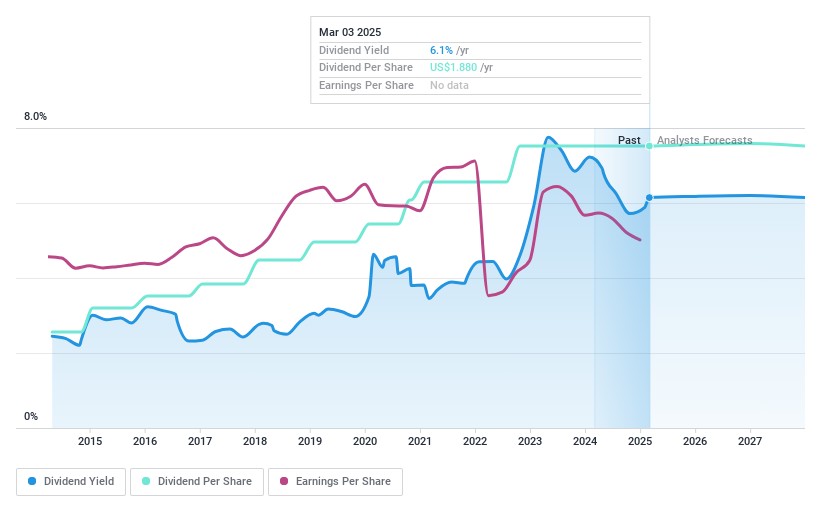821x508 pixels.
Task: Click the Mar 03 2025 tooltip date
Action: tap(350, 32)
